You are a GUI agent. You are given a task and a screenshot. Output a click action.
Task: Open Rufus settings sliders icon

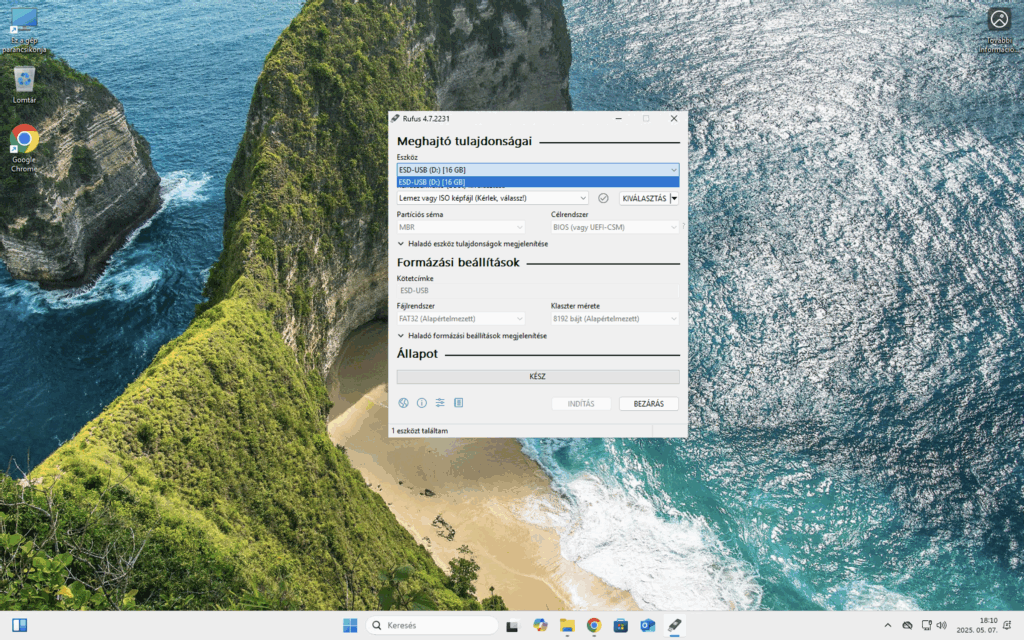pos(440,403)
